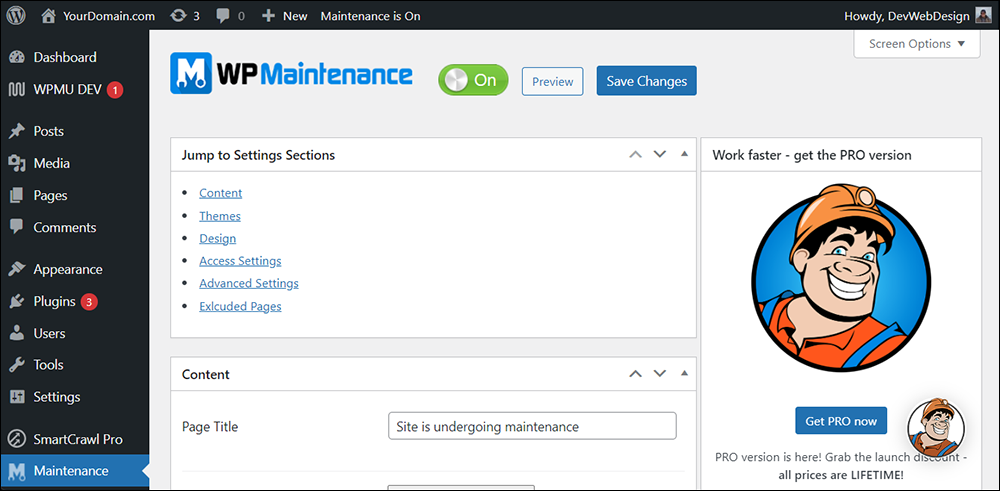Jump to the Themes section link
1000x491 pixels.
click(x=220, y=216)
